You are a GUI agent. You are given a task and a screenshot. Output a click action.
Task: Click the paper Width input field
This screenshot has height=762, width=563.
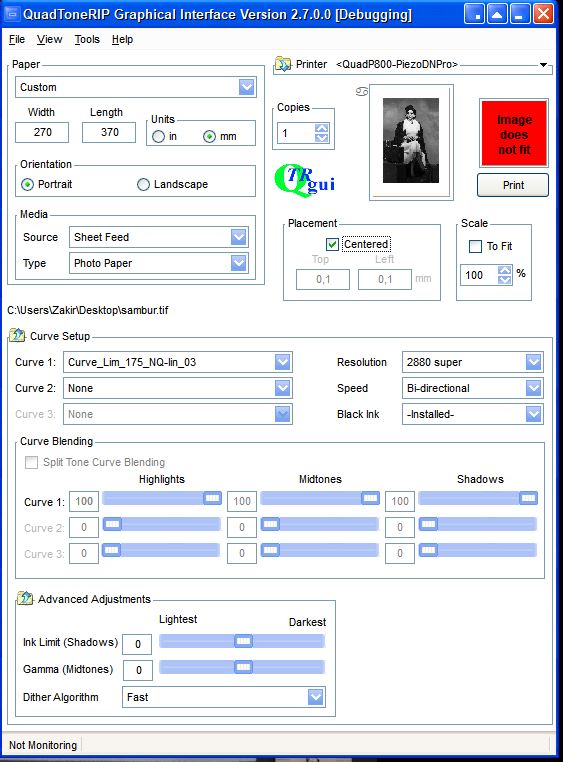click(42, 132)
